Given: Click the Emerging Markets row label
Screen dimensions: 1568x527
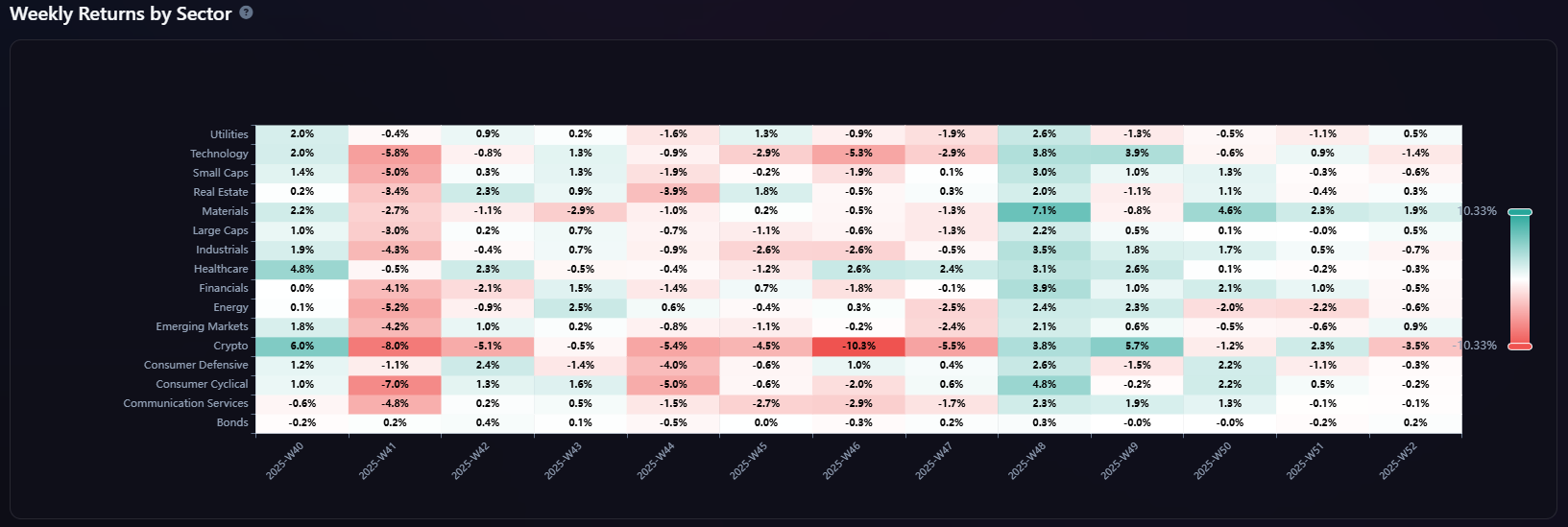Looking at the screenshot, I should (x=202, y=326).
